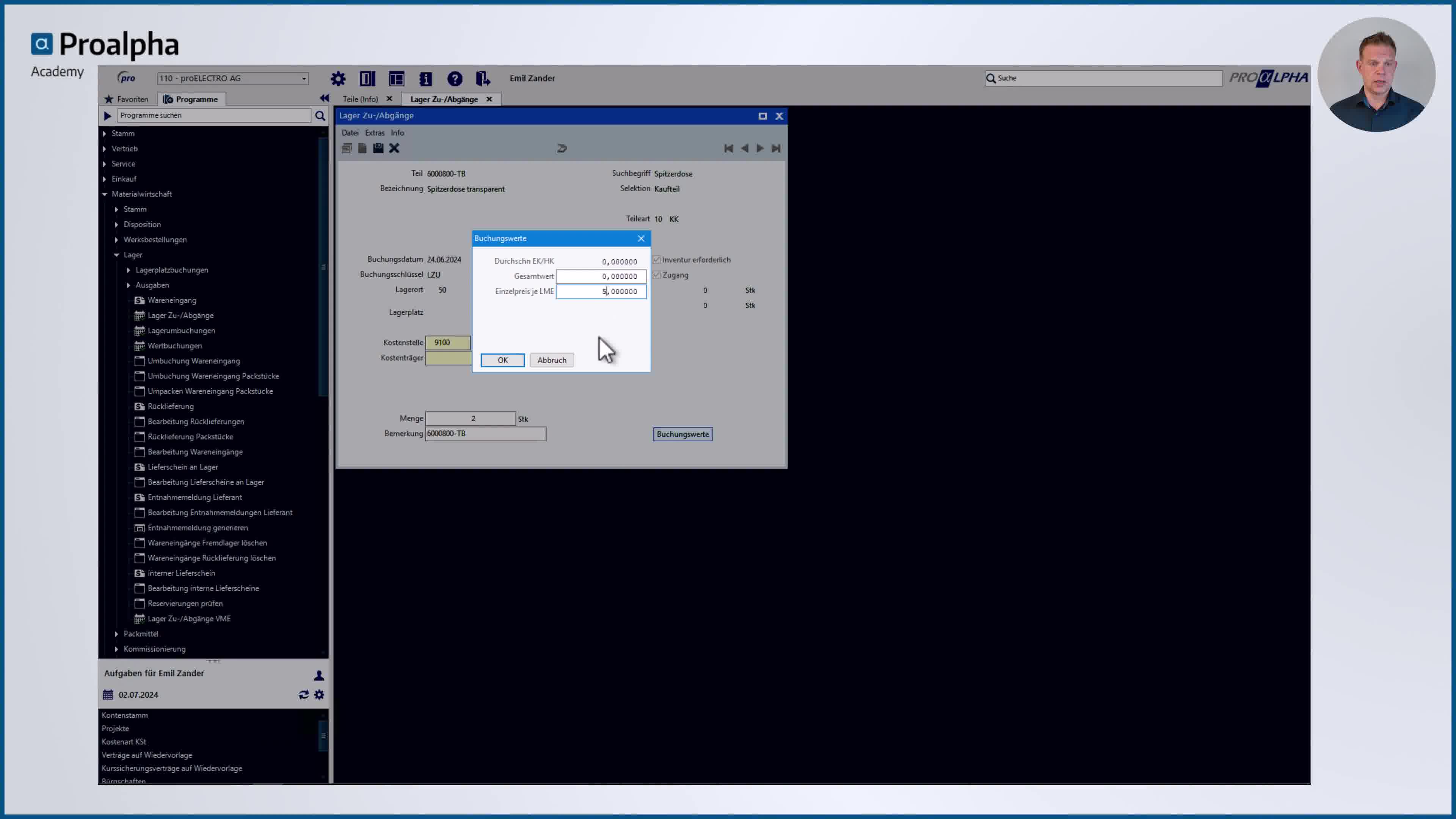Click the Programme suchen search field
The width and height of the screenshot is (1456, 819).
pyautogui.click(x=213, y=115)
